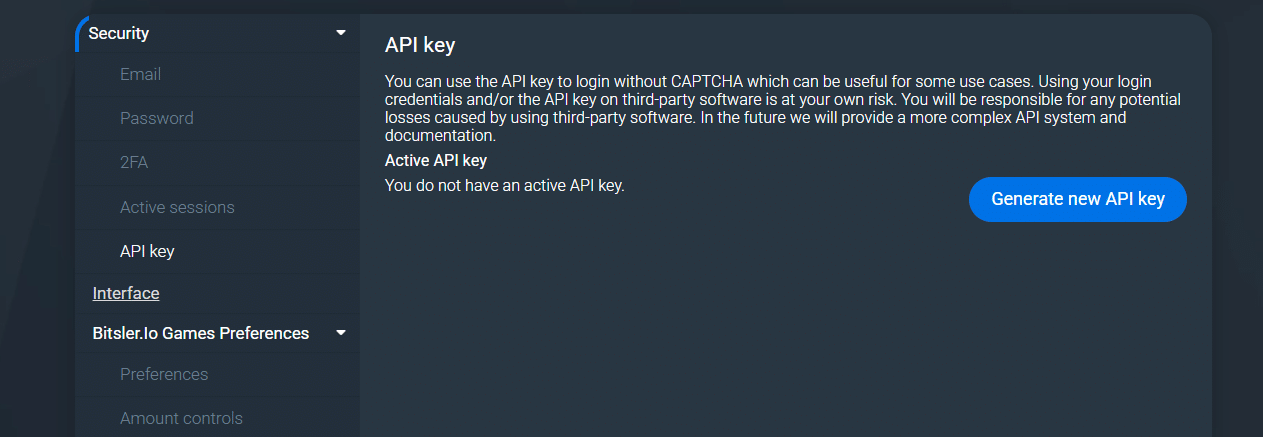Click the blue accent bar beside Security
Viewport: 1263px width, 437px height.
[79, 33]
